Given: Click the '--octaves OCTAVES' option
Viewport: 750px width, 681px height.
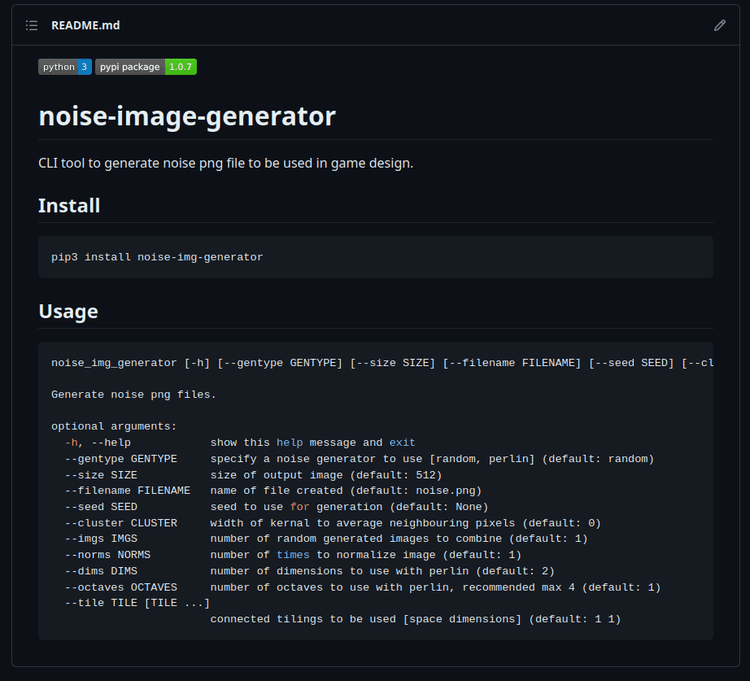Looking at the screenshot, I should click(121, 587).
